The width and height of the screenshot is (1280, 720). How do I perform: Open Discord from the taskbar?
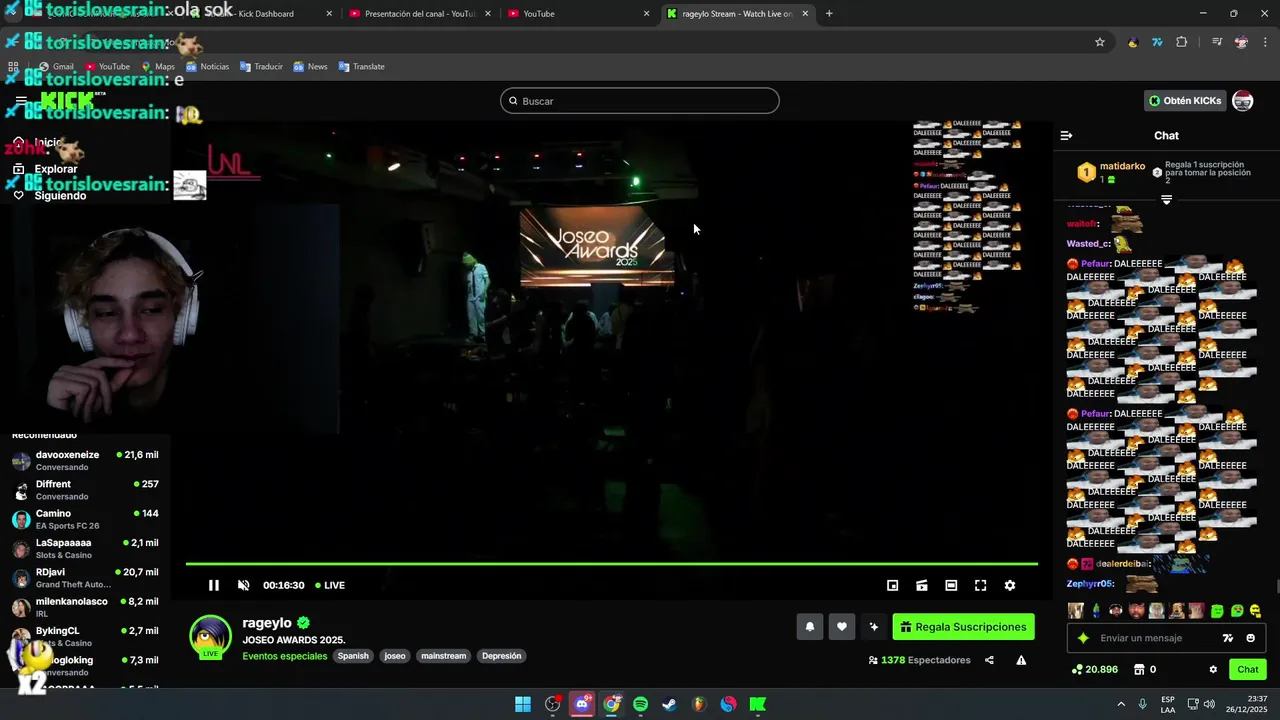coord(582,704)
